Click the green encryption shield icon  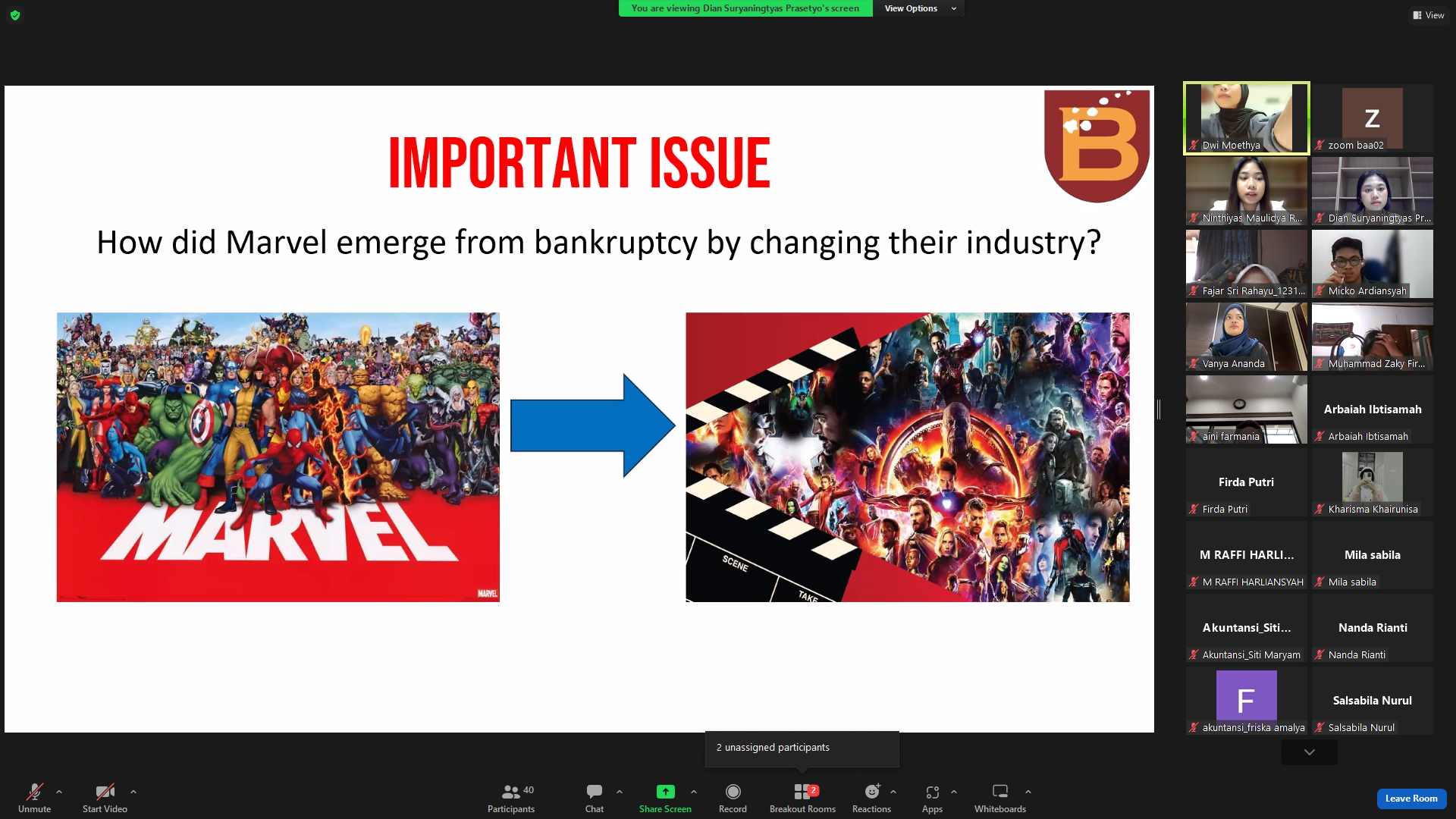(x=15, y=15)
